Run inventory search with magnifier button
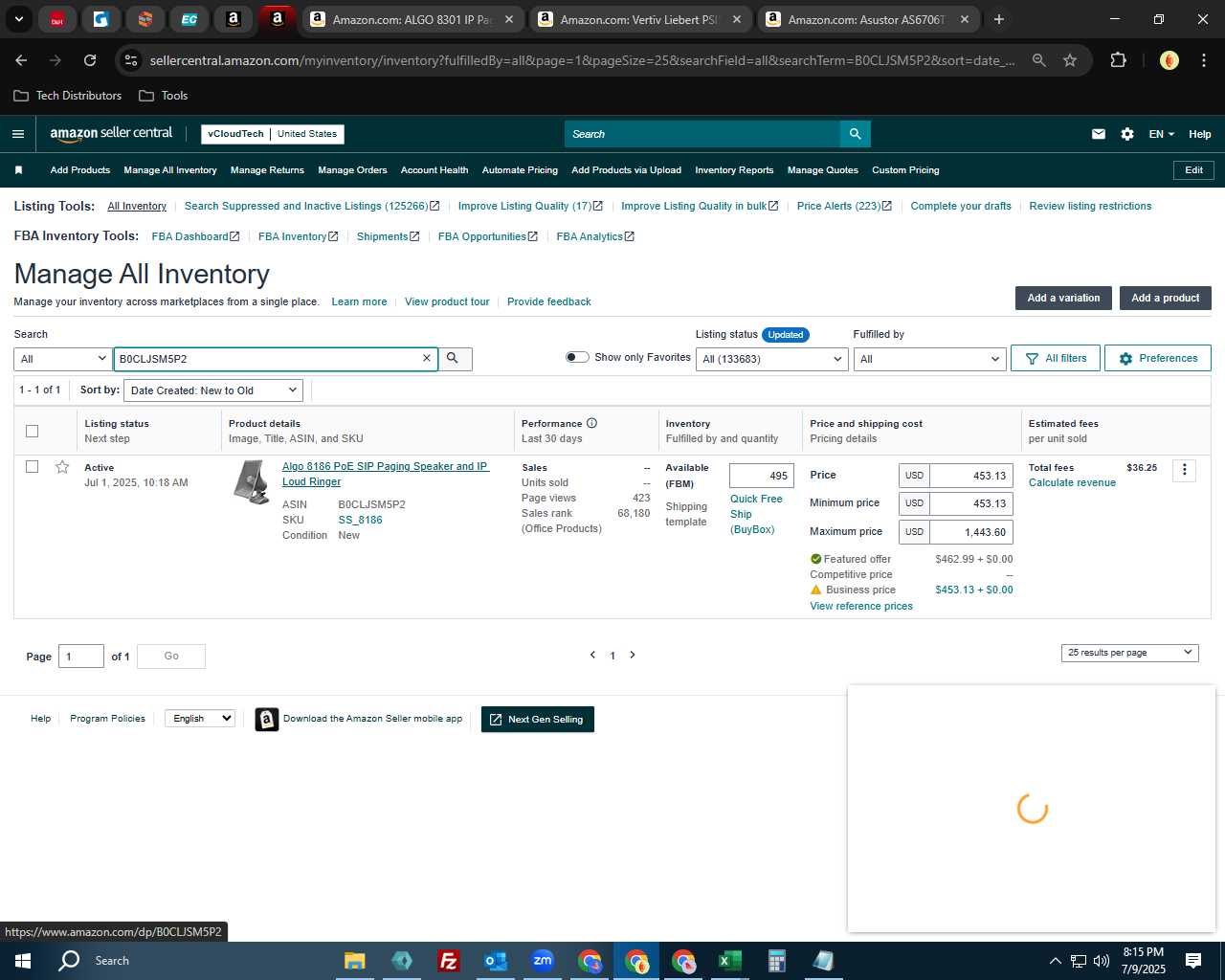The height and width of the screenshot is (980, 1225). (454, 359)
